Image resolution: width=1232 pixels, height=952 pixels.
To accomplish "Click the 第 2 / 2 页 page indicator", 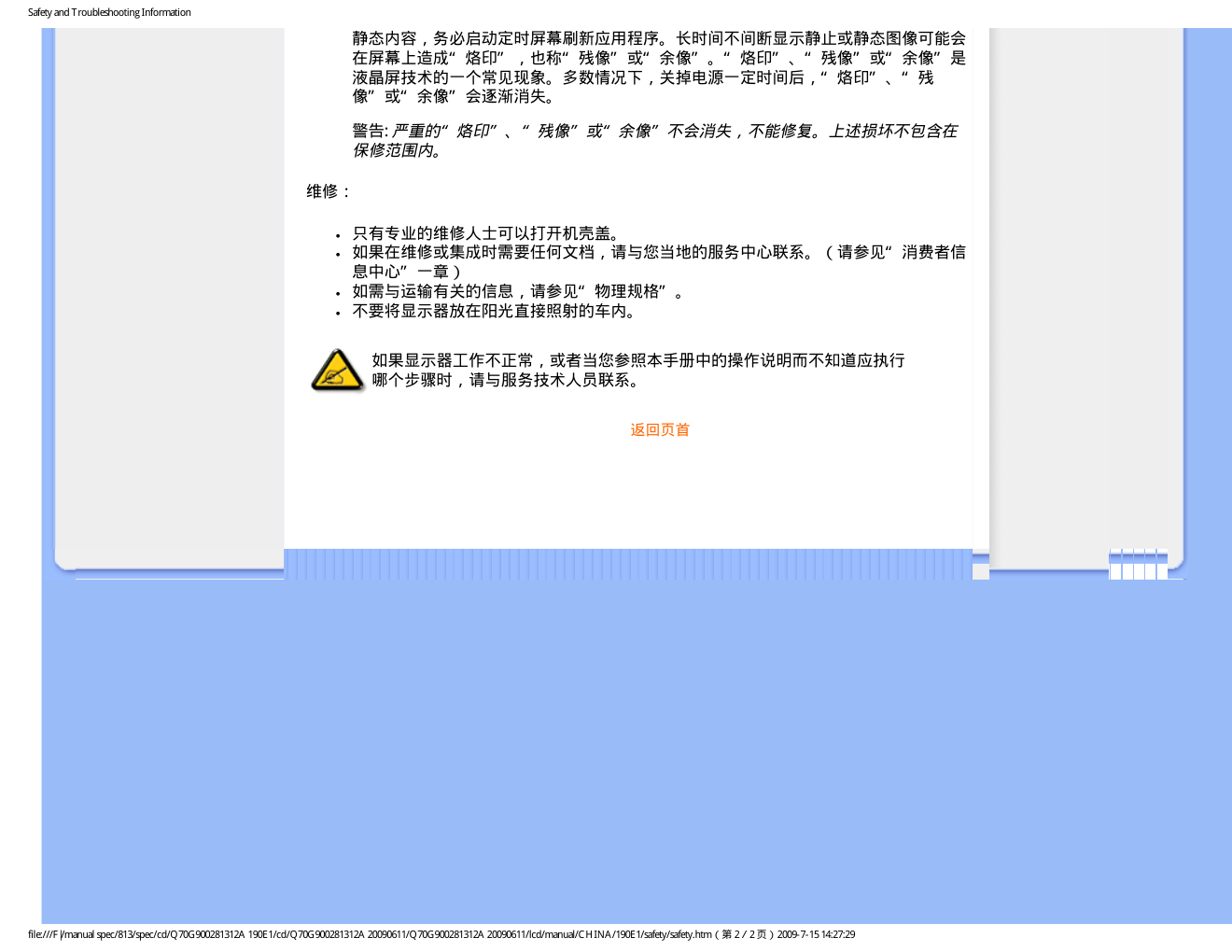I will [745, 934].
